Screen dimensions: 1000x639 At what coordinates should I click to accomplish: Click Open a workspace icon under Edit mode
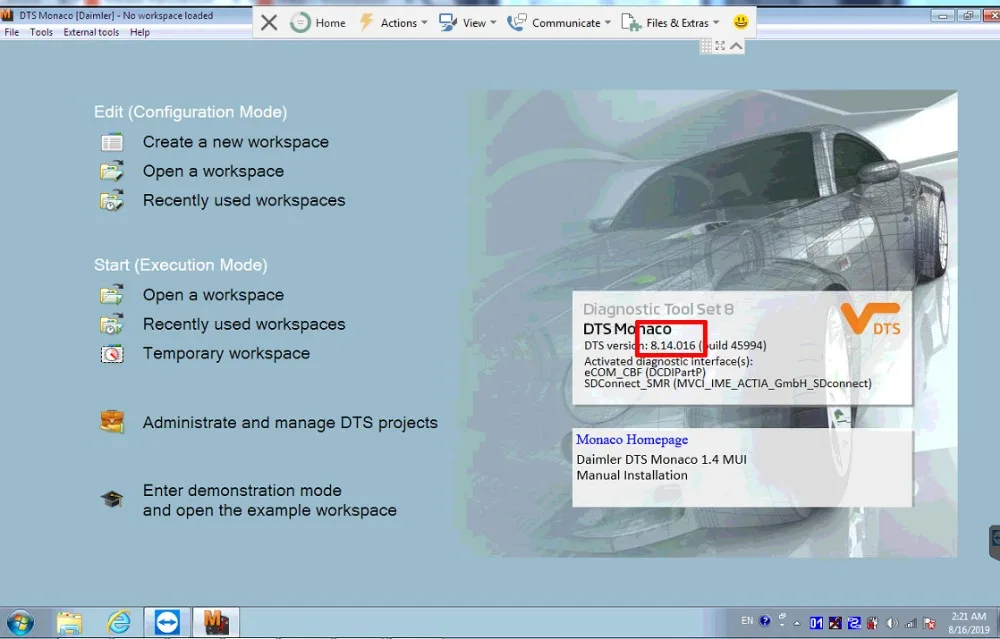112,171
